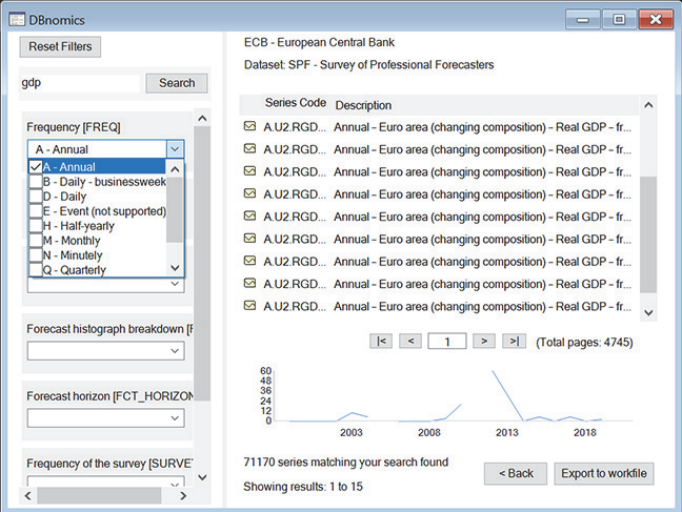Click the envelope icon of the fourth series row
Image resolution: width=682 pixels, height=512 pixels.
pos(250,193)
